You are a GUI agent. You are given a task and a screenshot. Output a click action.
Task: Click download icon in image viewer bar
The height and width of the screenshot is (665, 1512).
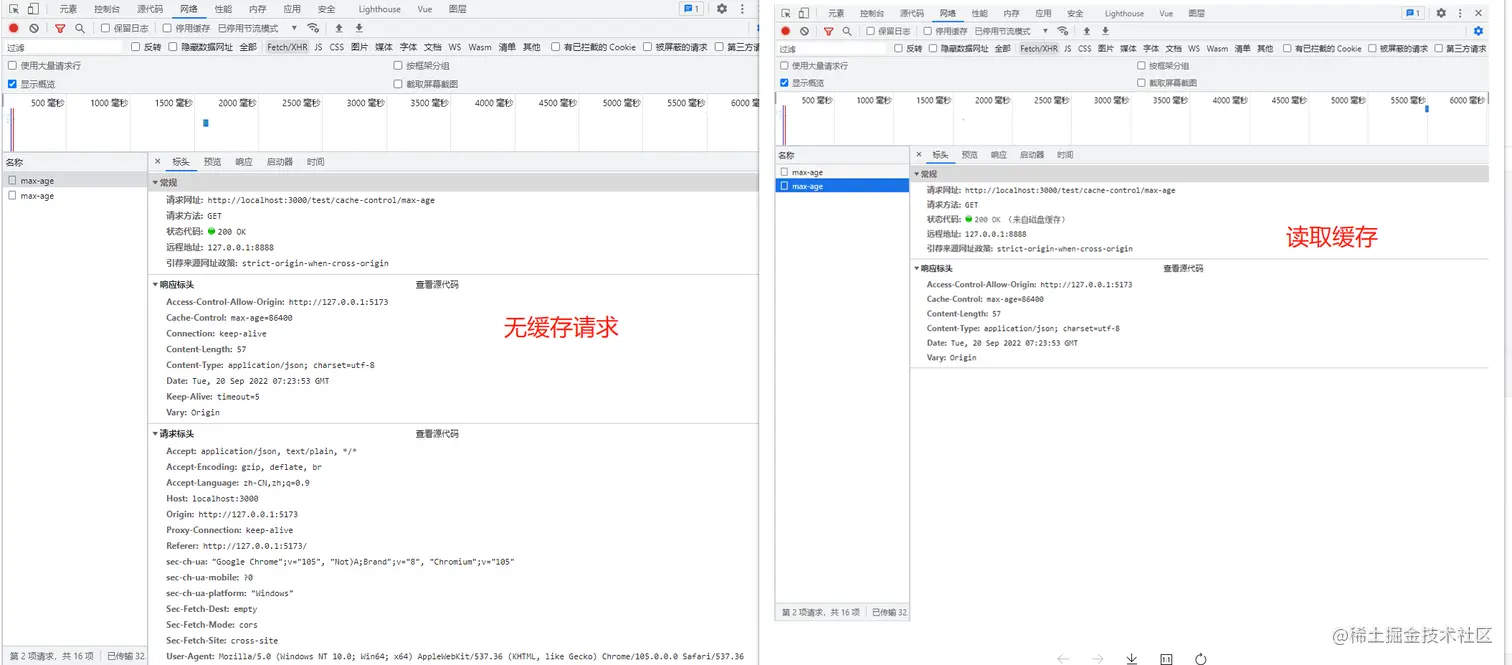[1131, 659]
